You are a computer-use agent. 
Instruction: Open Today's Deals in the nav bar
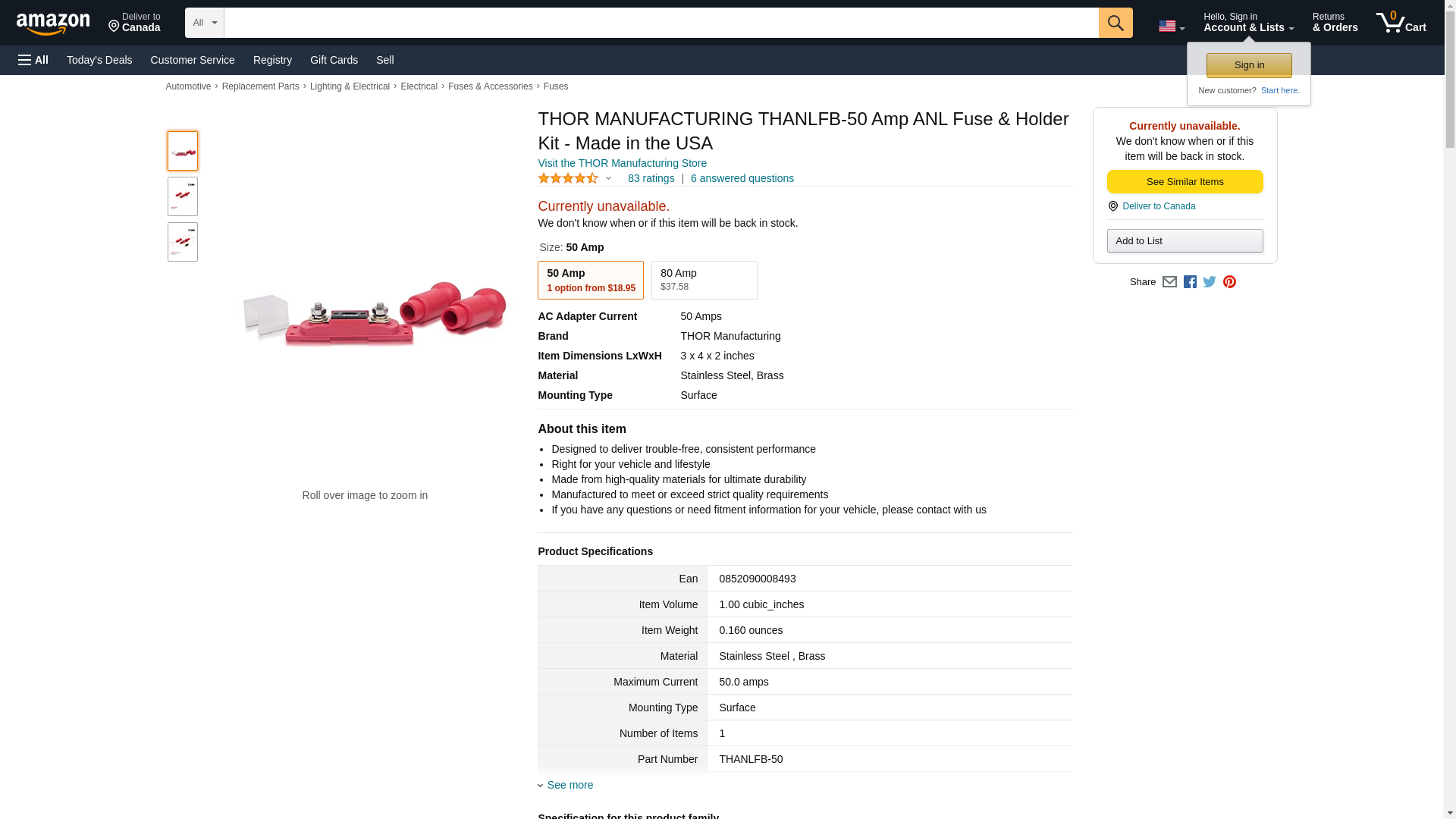click(x=99, y=60)
